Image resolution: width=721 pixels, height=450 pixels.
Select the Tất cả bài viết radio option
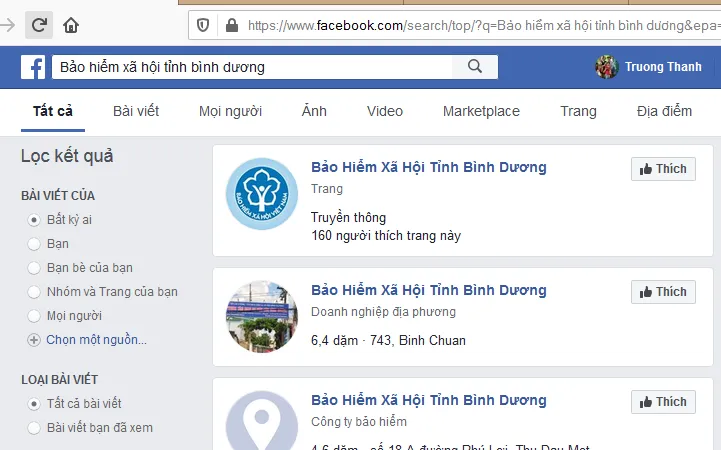click(34, 404)
